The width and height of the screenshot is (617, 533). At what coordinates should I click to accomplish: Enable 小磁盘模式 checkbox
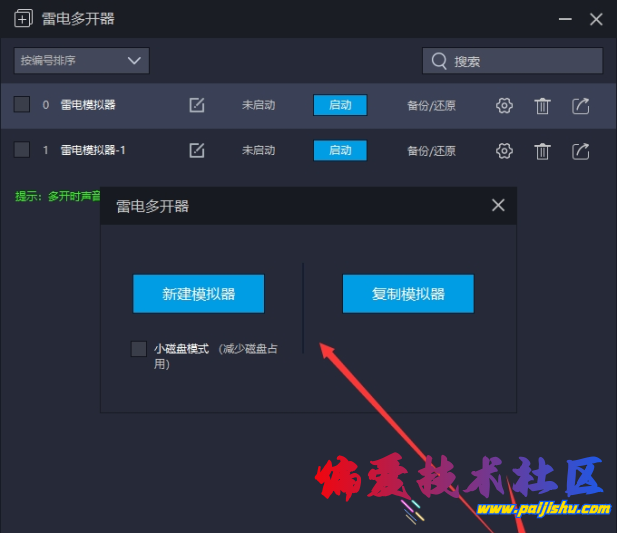[x=139, y=349]
